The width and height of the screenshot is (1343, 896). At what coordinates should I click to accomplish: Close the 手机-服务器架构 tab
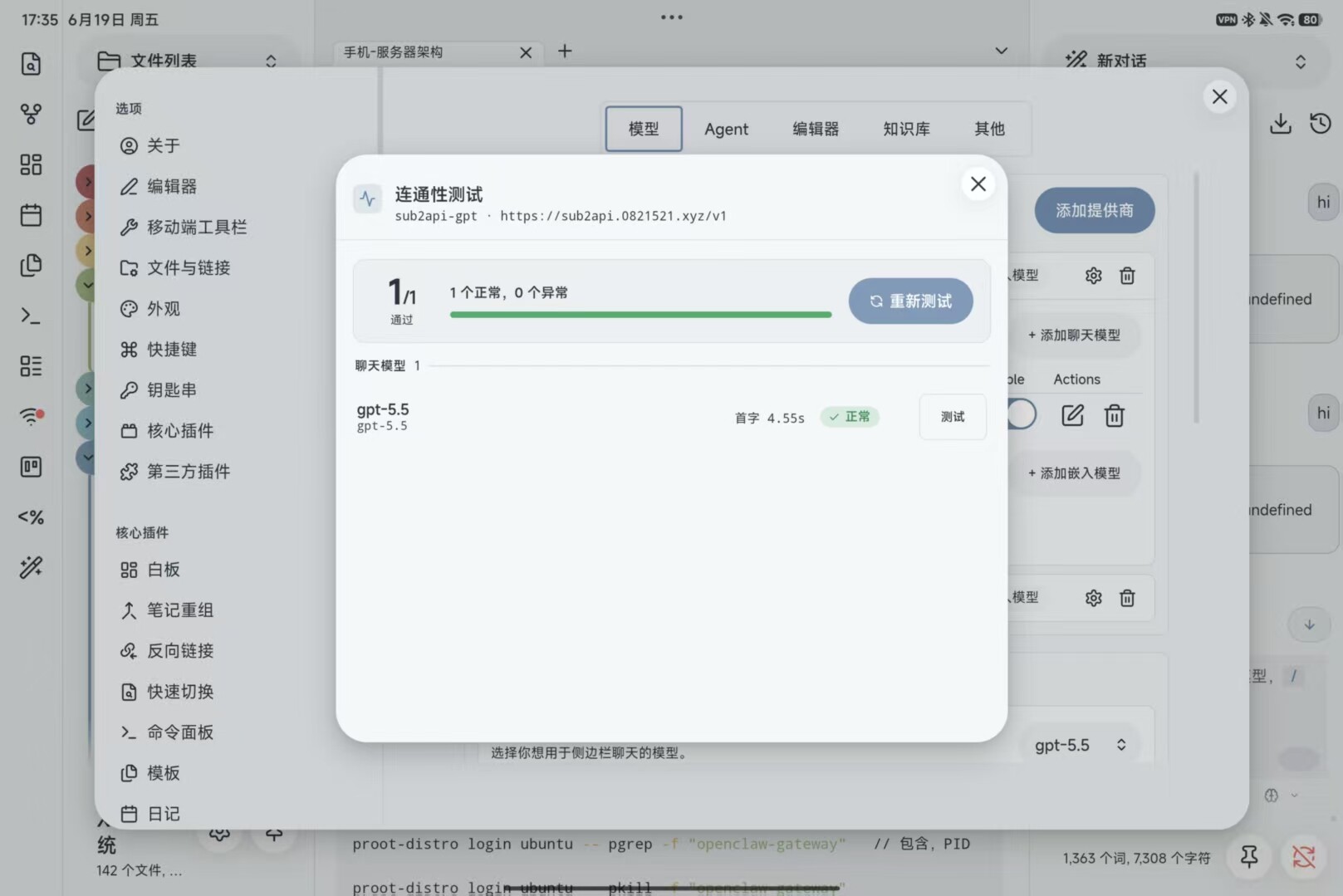526,52
